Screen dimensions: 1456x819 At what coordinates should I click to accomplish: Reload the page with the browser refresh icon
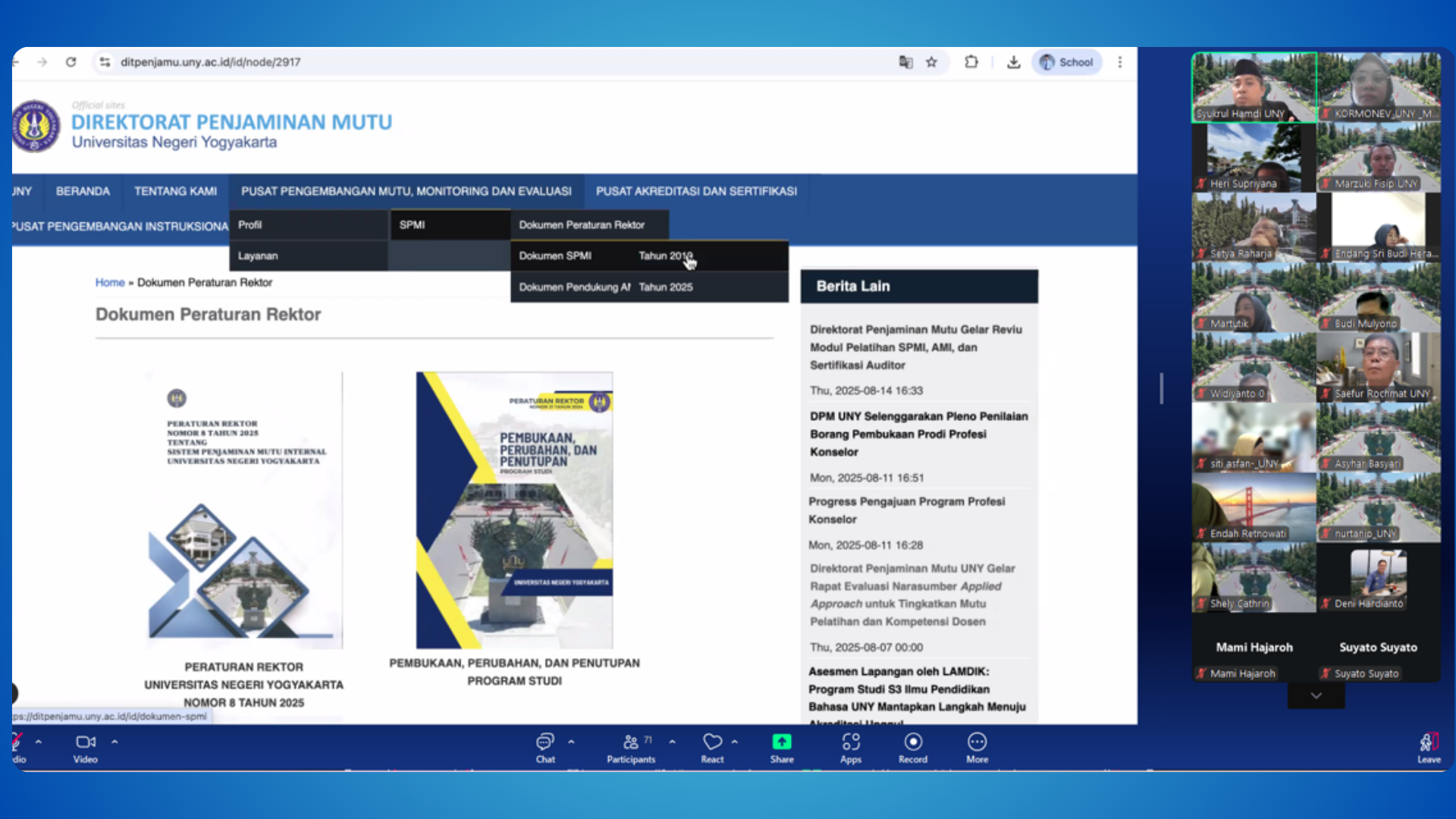[71, 62]
